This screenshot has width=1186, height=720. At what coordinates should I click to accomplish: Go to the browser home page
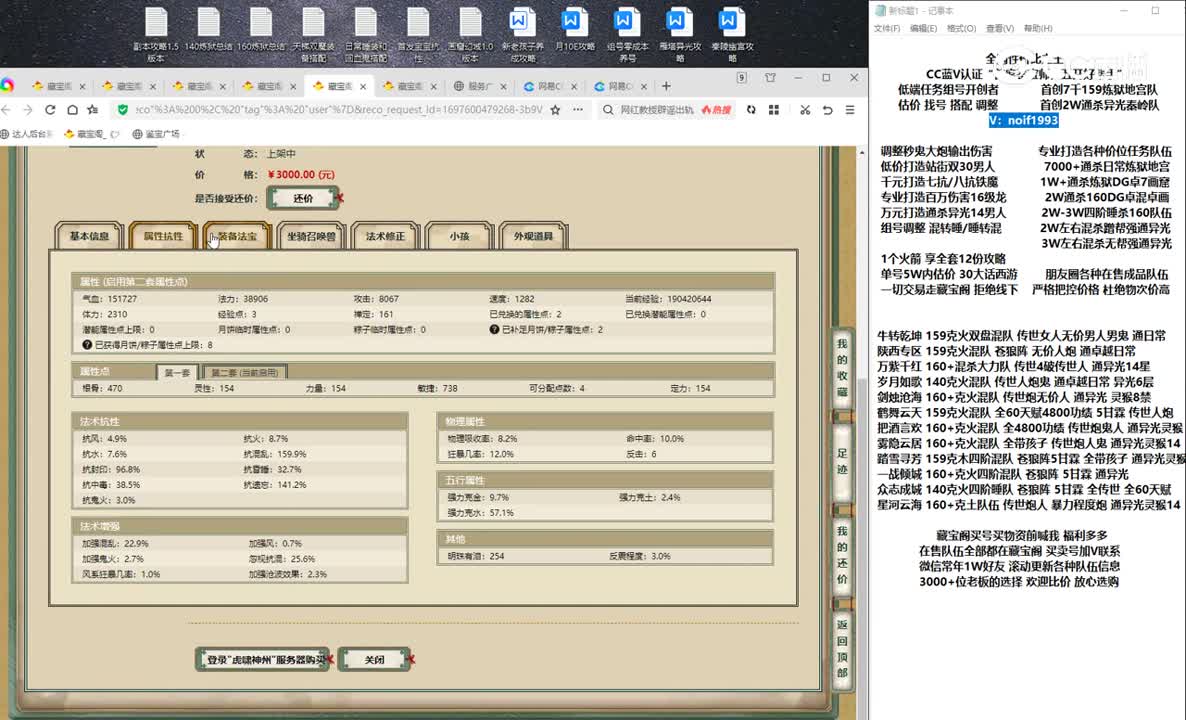(x=72, y=110)
